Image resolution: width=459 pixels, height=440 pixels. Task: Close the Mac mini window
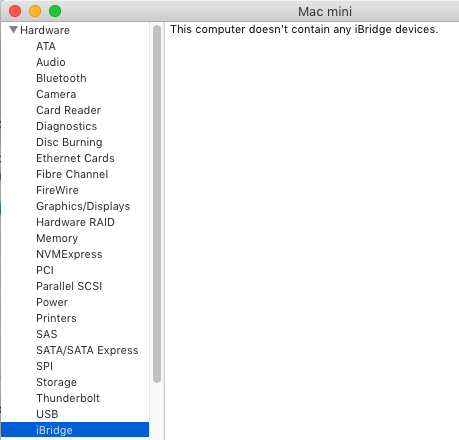[15, 11]
